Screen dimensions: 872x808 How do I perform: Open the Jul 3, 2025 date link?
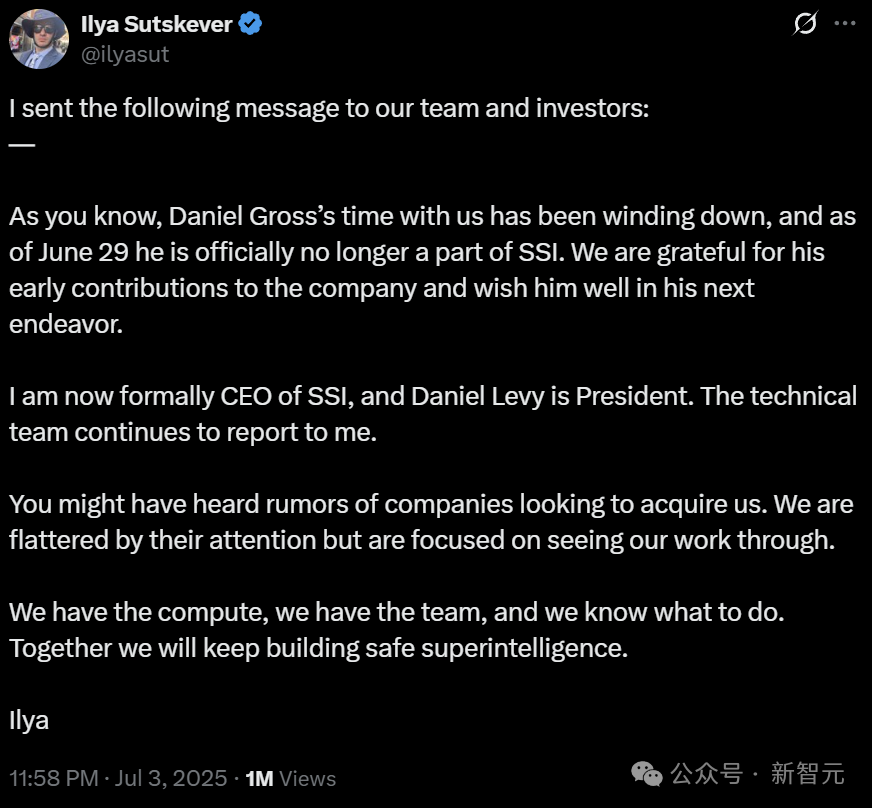pyautogui.click(x=173, y=778)
